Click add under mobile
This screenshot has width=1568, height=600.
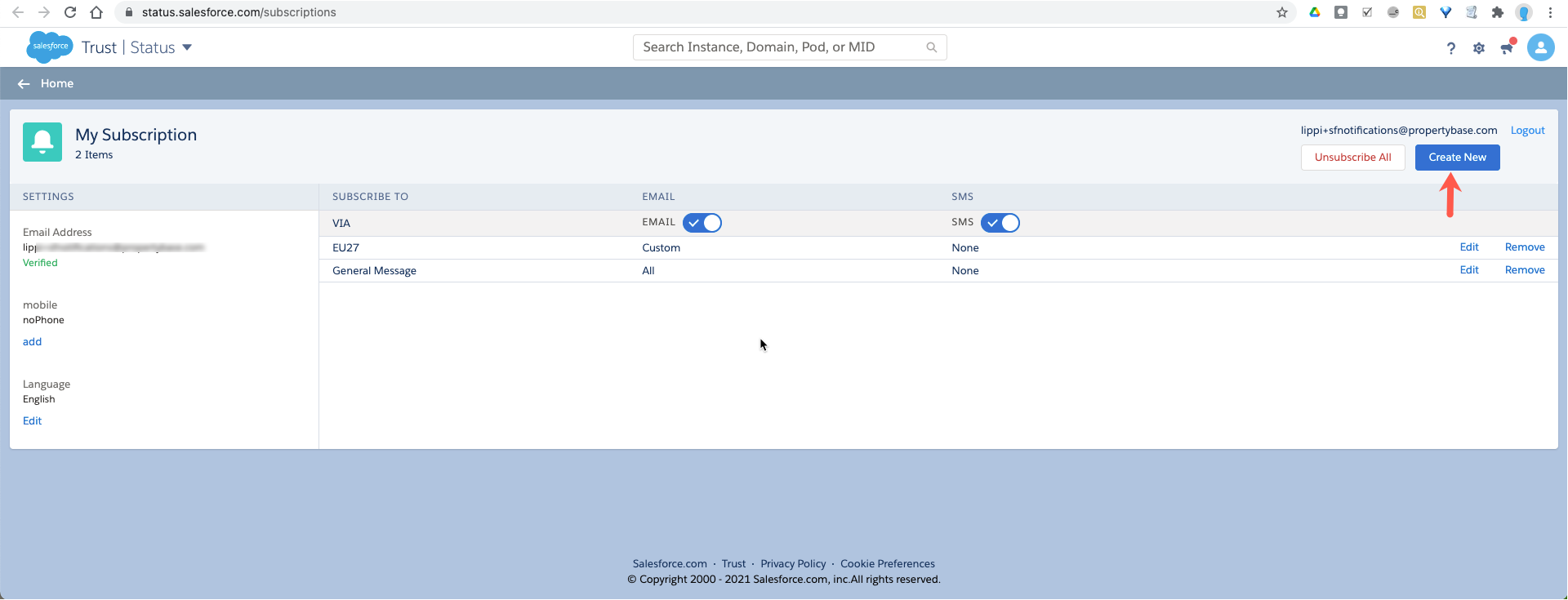(32, 342)
